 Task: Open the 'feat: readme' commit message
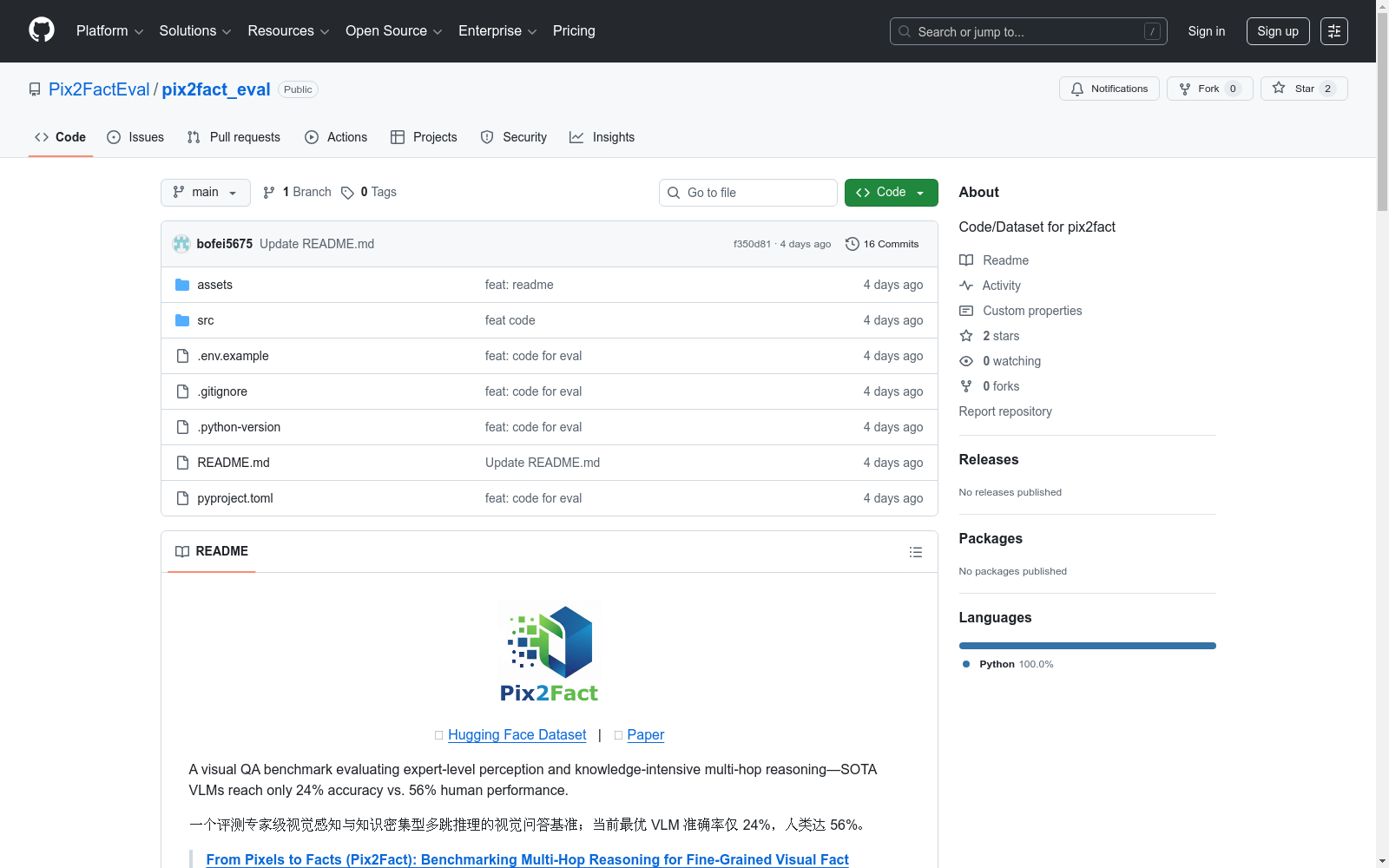point(519,285)
